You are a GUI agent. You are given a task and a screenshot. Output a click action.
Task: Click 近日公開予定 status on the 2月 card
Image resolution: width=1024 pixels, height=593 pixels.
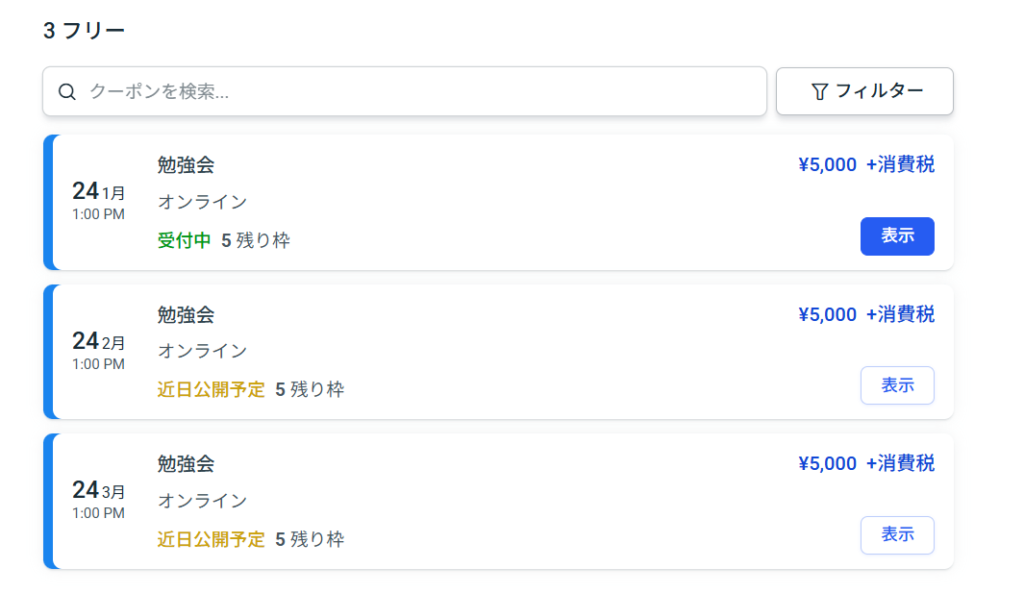tap(211, 390)
